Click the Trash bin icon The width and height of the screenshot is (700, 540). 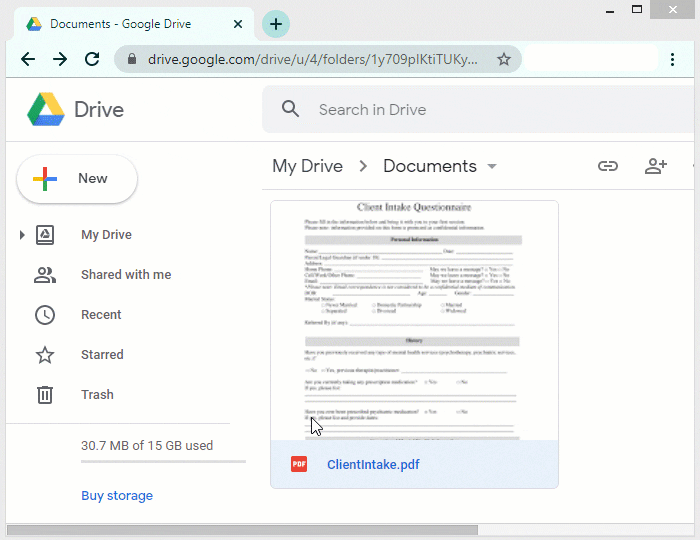coord(45,395)
